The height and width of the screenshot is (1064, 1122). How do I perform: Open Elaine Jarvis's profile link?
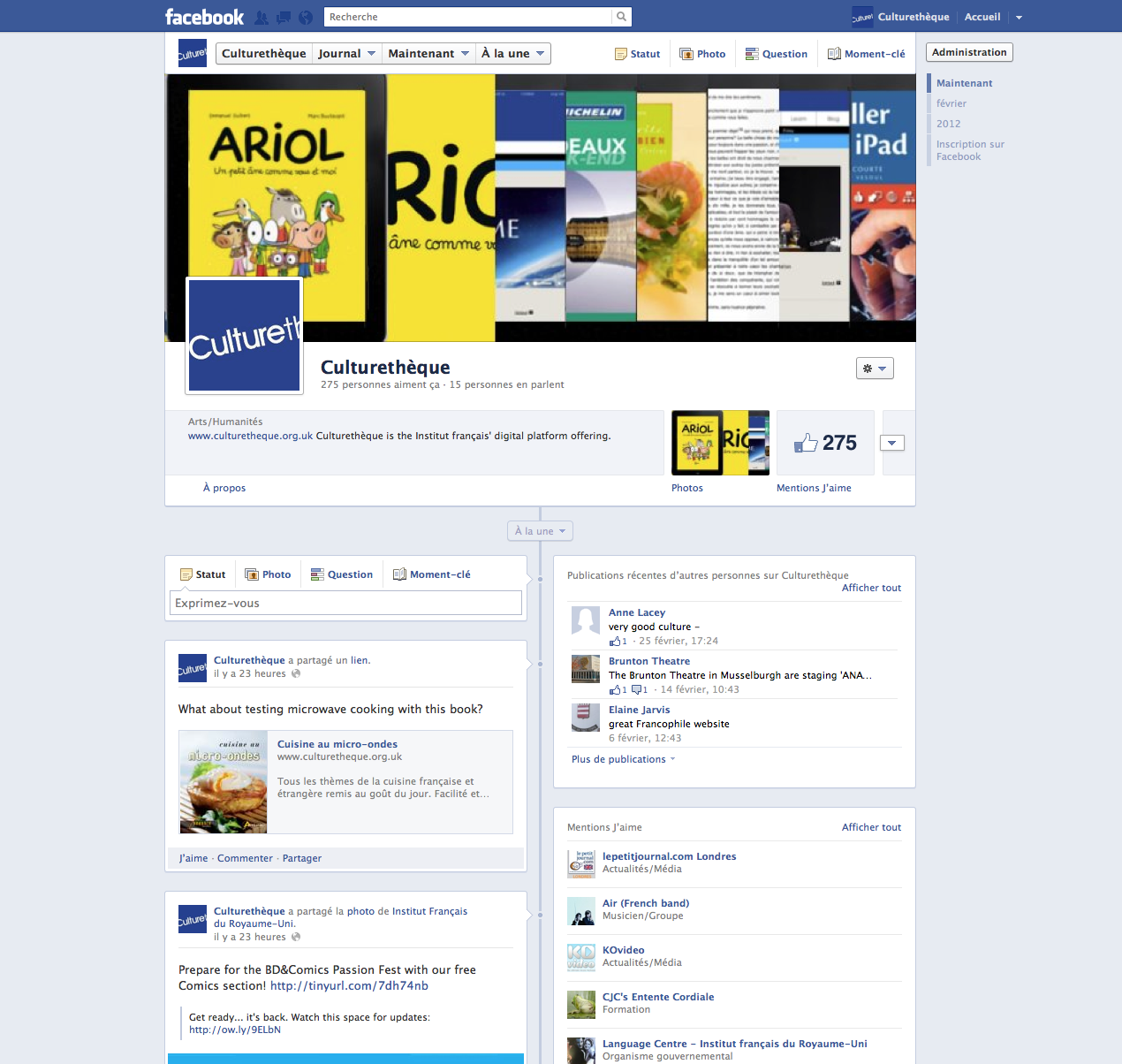tap(639, 710)
